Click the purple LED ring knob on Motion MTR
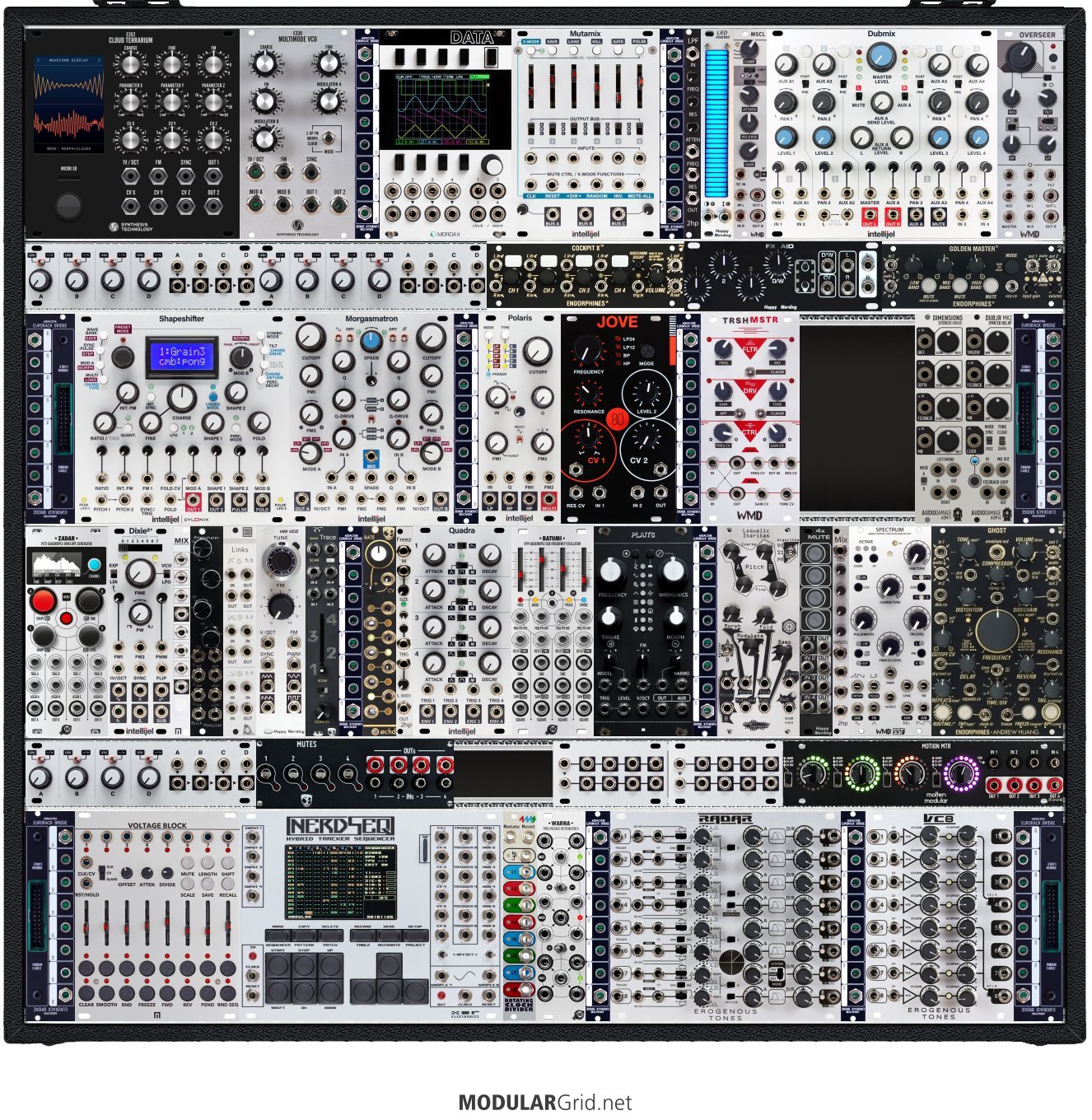The image size is (1092, 1120). pyautogui.click(x=961, y=773)
